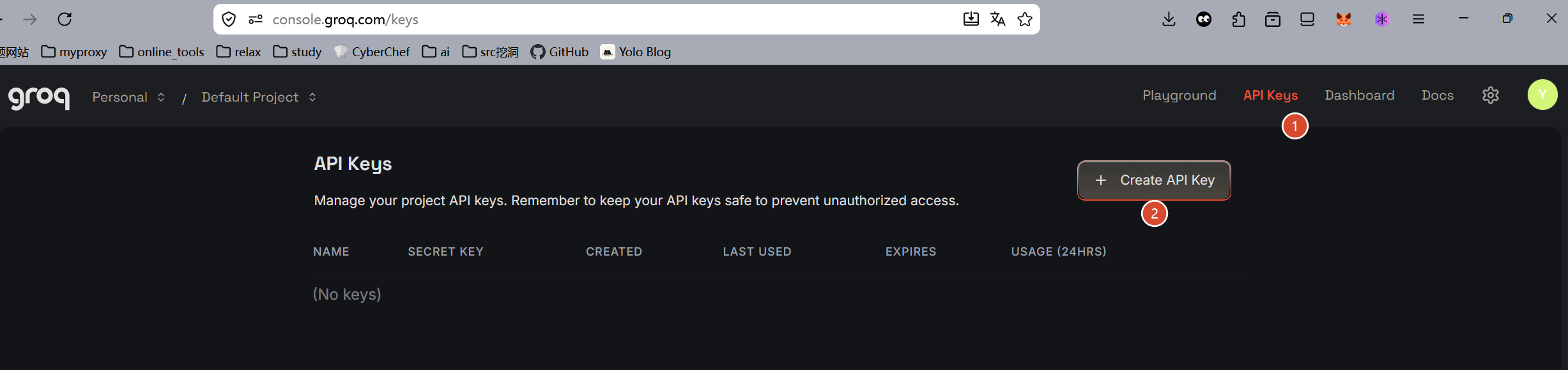This screenshot has height=370, width=1568.
Task: Open the user avatar Y menu
Action: tap(1542, 95)
